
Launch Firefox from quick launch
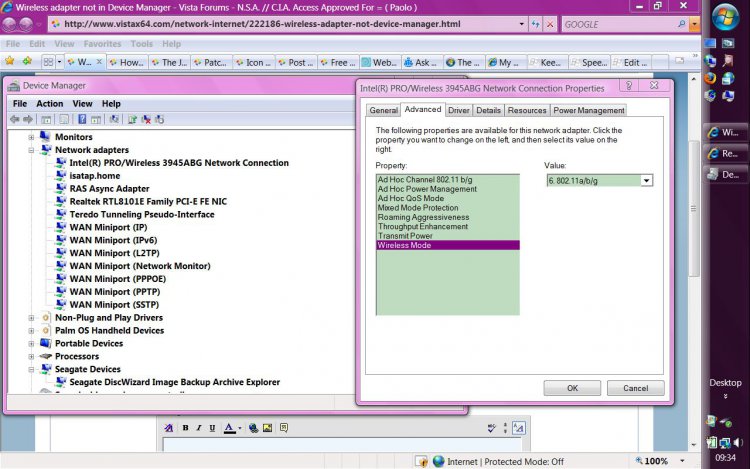710,78
